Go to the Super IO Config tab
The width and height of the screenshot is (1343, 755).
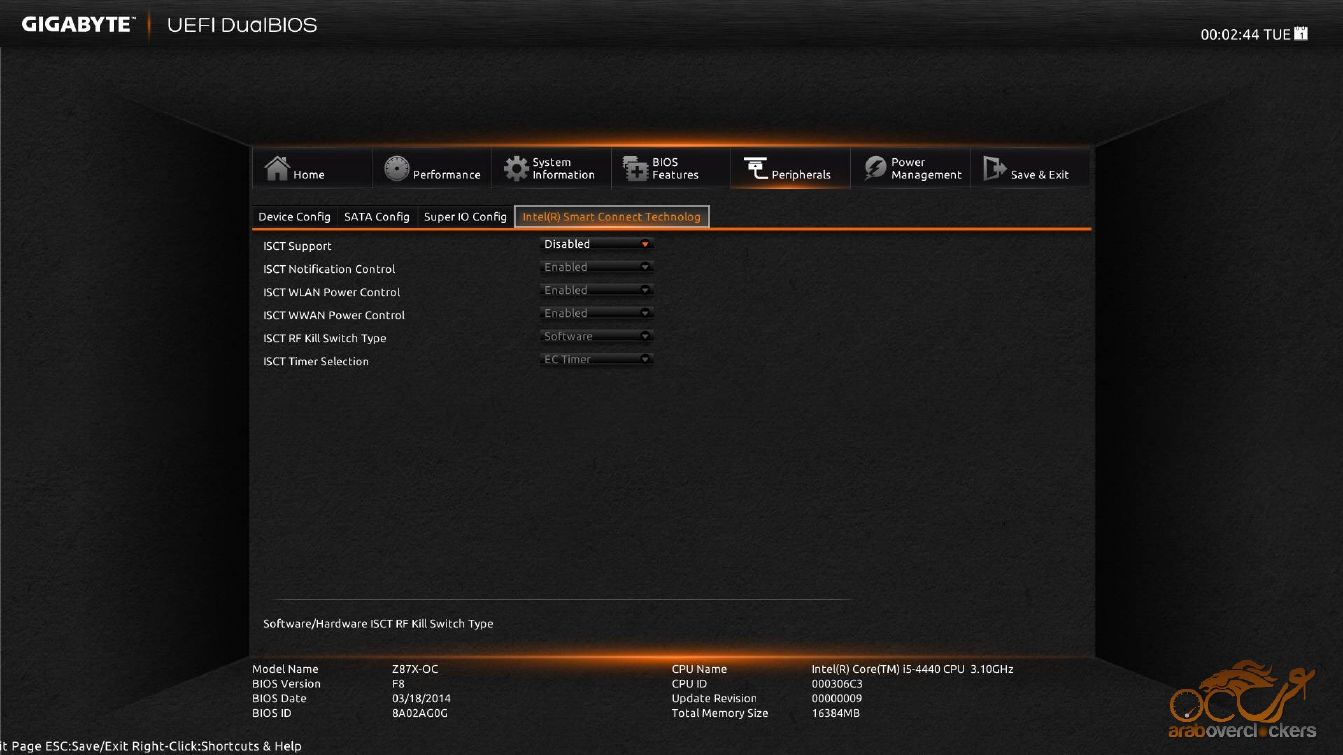tap(465, 217)
